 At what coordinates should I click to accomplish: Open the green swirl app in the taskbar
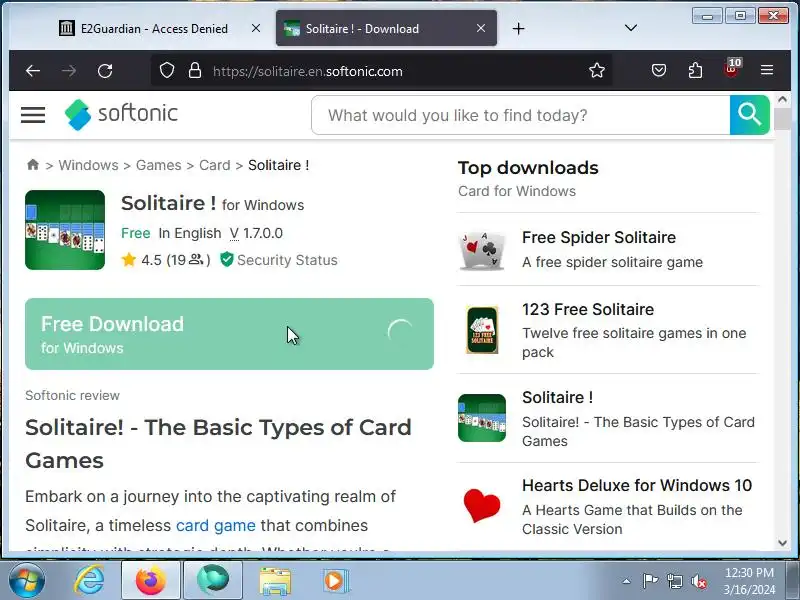click(x=213, y=581)
